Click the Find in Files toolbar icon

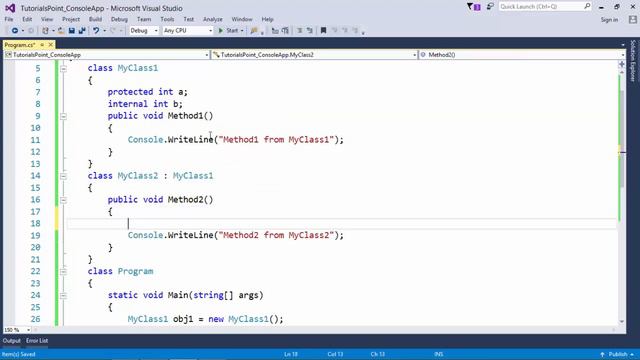pyautogui.click(x=254, y=31)
